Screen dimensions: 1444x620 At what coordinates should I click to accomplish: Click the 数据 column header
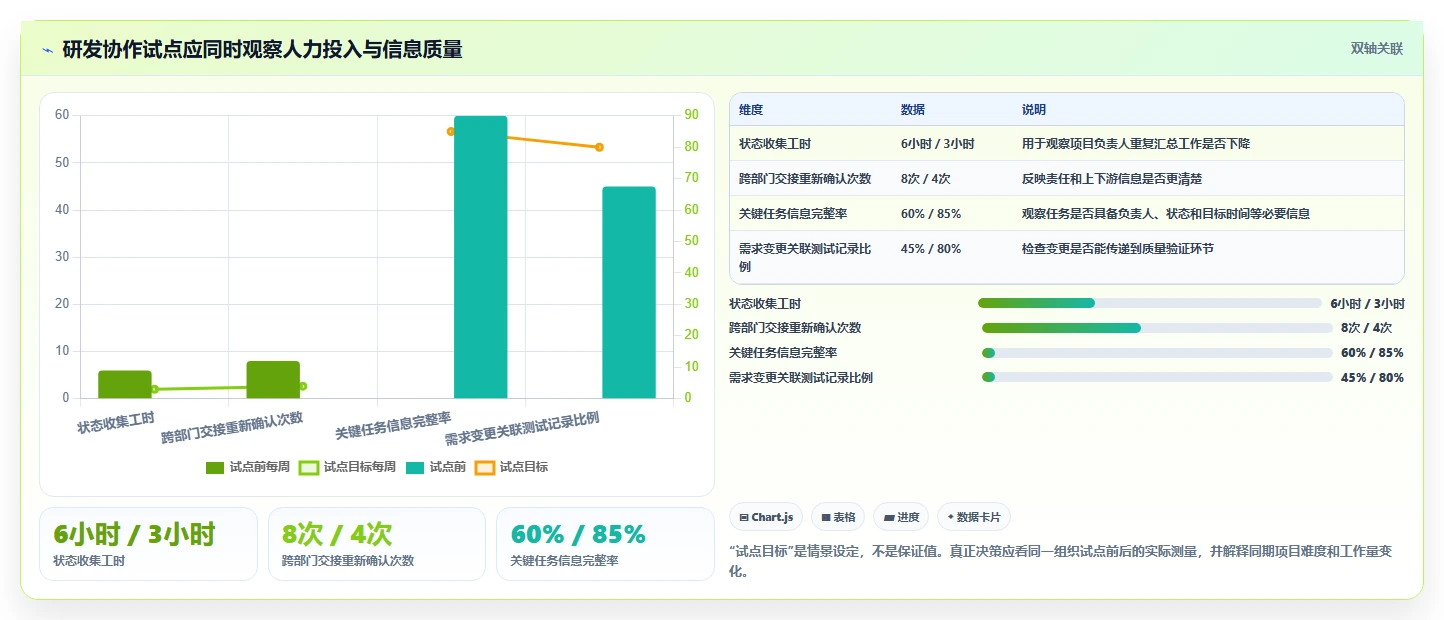(x=912, y=110)
